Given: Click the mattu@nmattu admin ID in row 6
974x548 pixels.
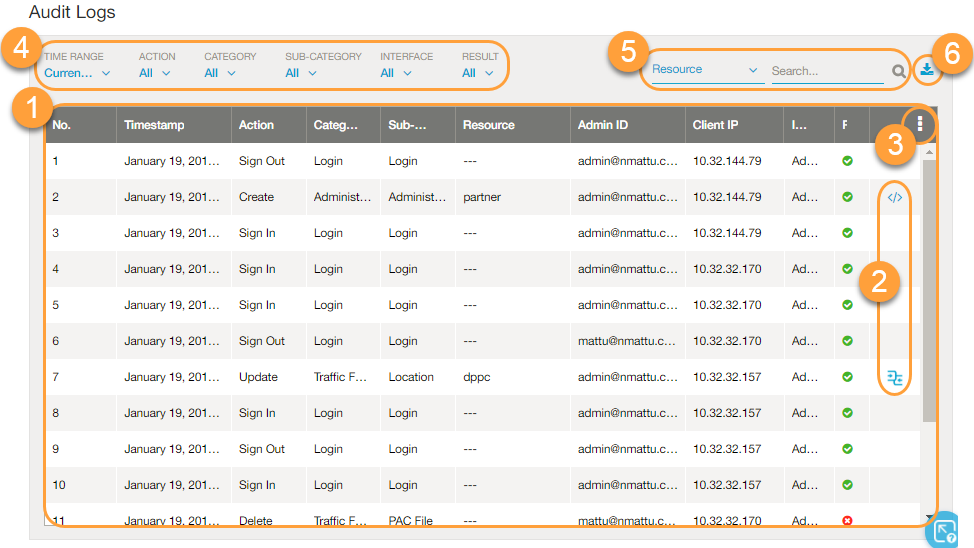Looking at the screenshot, I should click(626, 341).
